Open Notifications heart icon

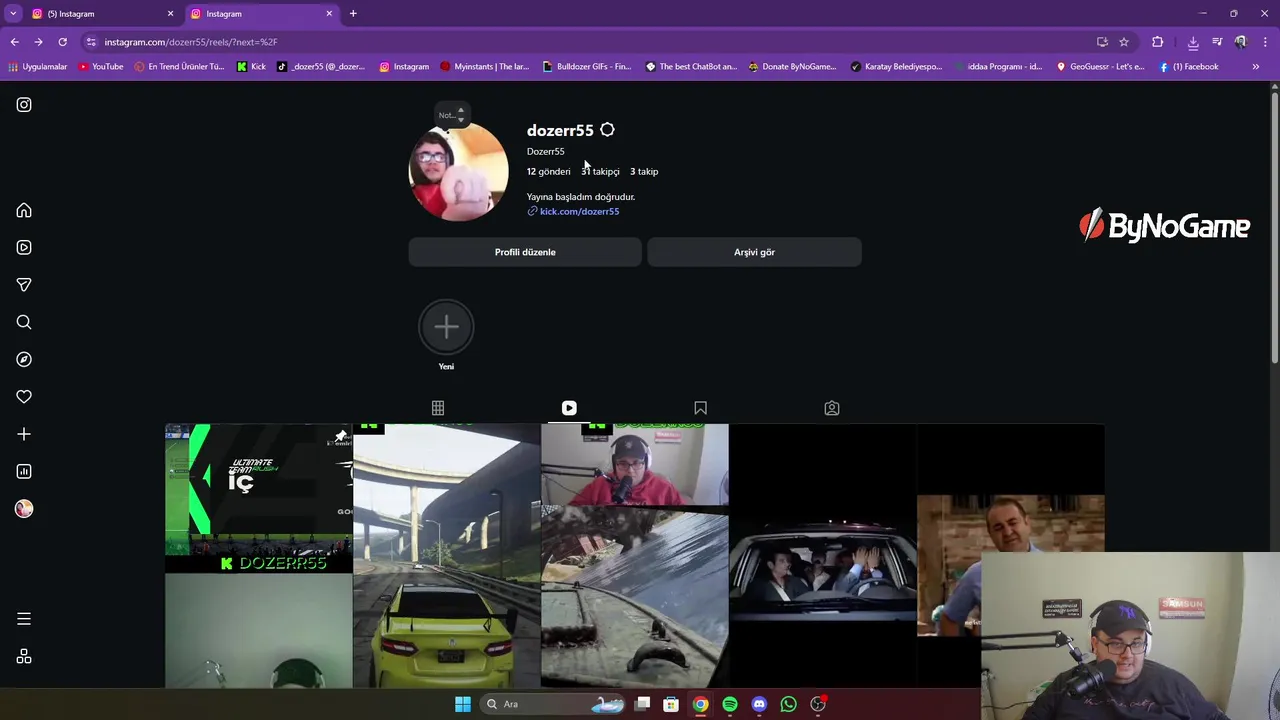(x=24, y=397)
